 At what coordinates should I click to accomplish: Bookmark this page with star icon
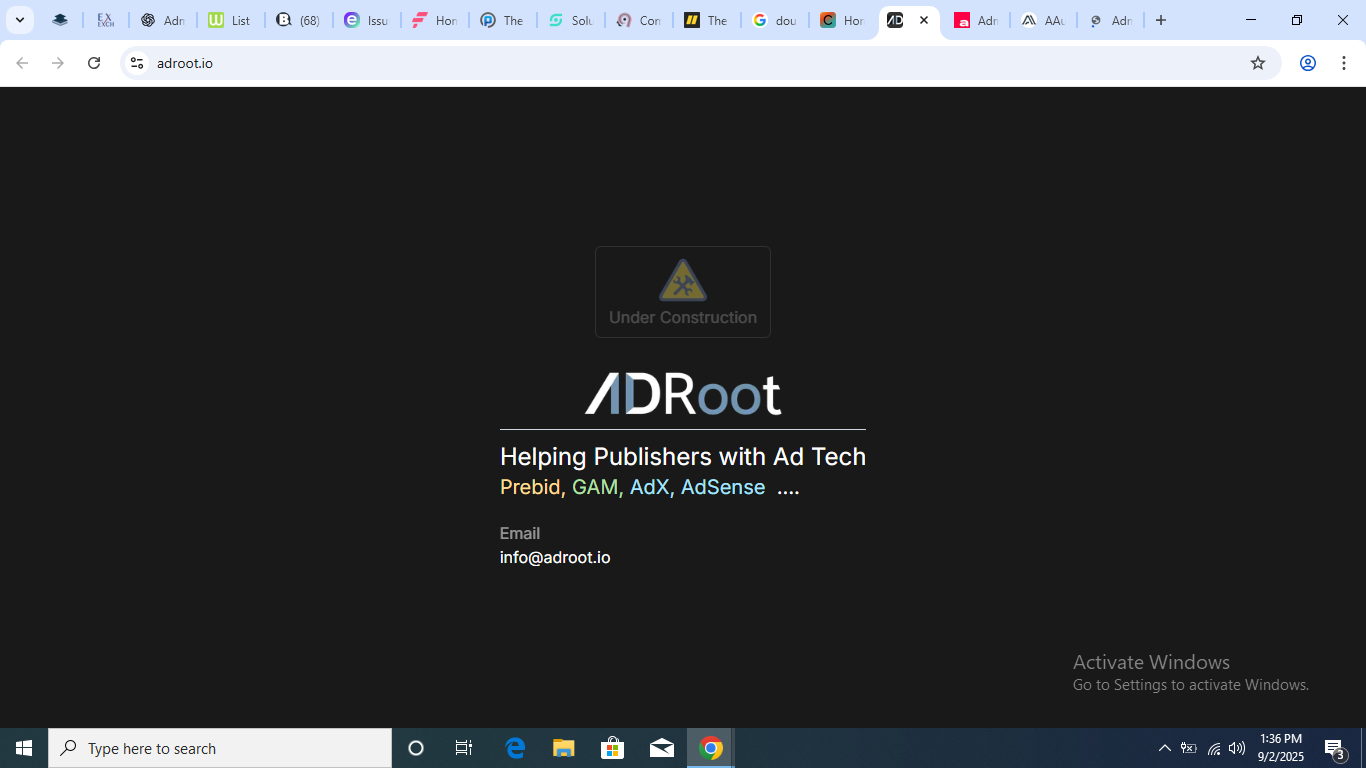(1258, 63)
